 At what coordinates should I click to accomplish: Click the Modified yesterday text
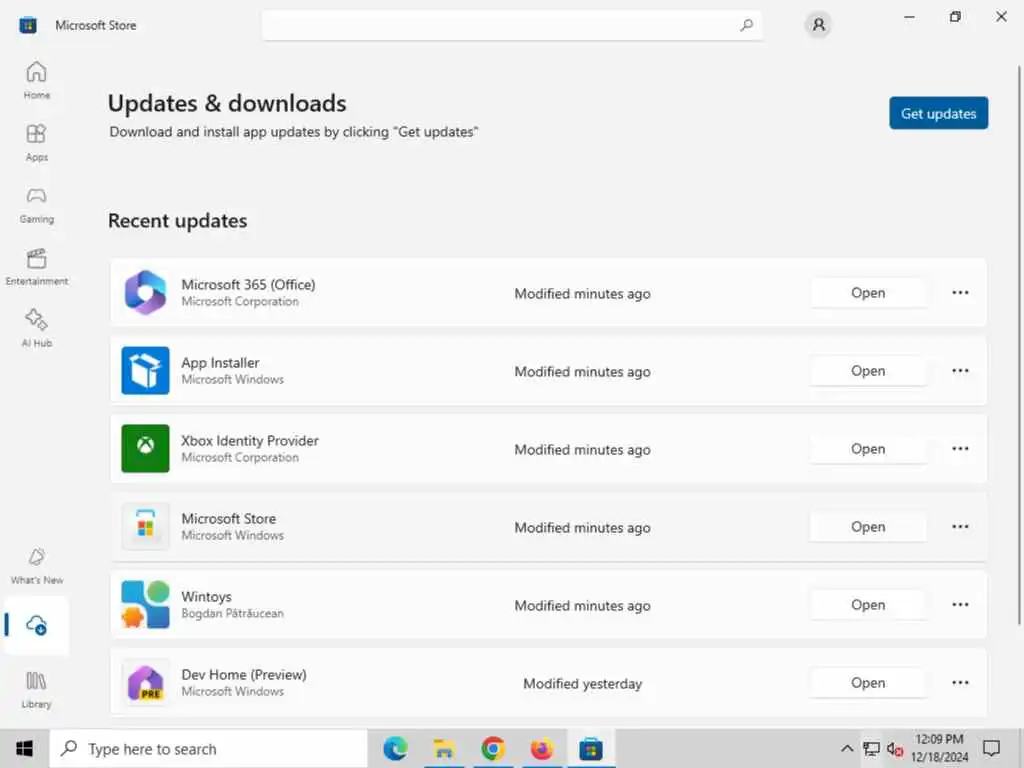[x=583, y=684]
